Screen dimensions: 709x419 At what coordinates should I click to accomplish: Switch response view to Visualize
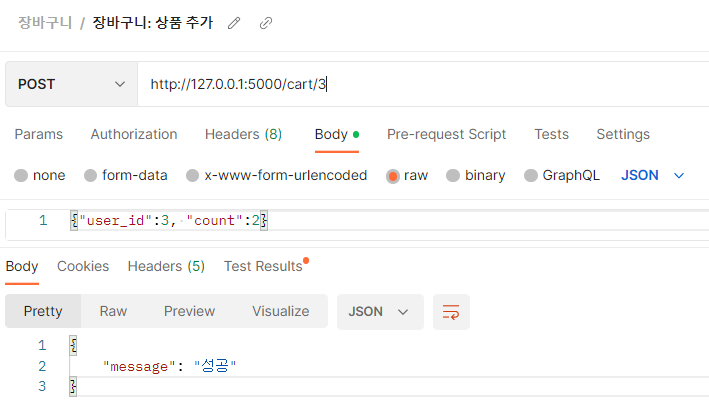281,311
